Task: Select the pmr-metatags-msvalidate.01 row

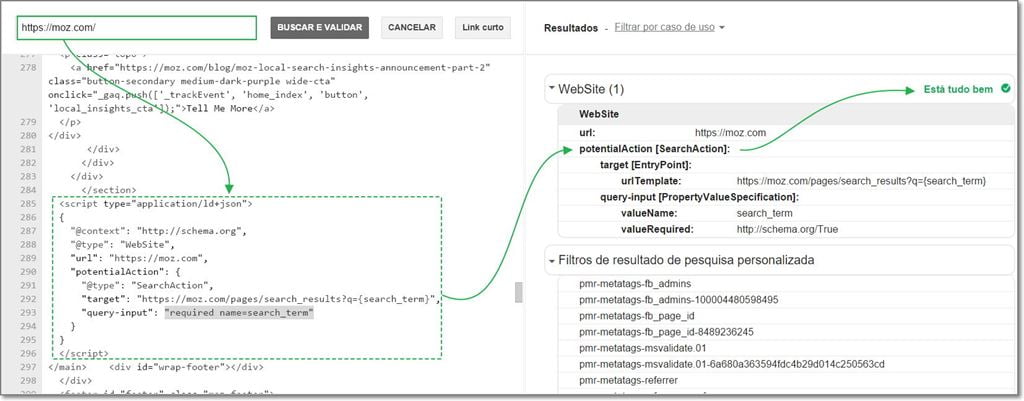Action: tap(786, 348)
